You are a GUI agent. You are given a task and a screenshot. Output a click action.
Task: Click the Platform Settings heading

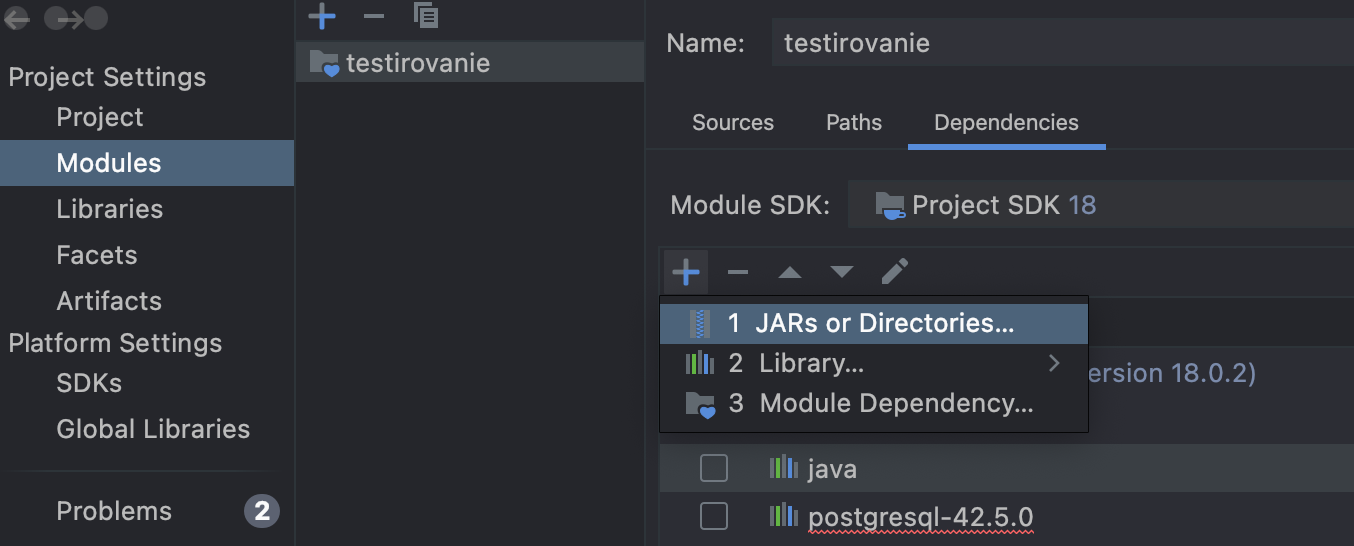115,343
